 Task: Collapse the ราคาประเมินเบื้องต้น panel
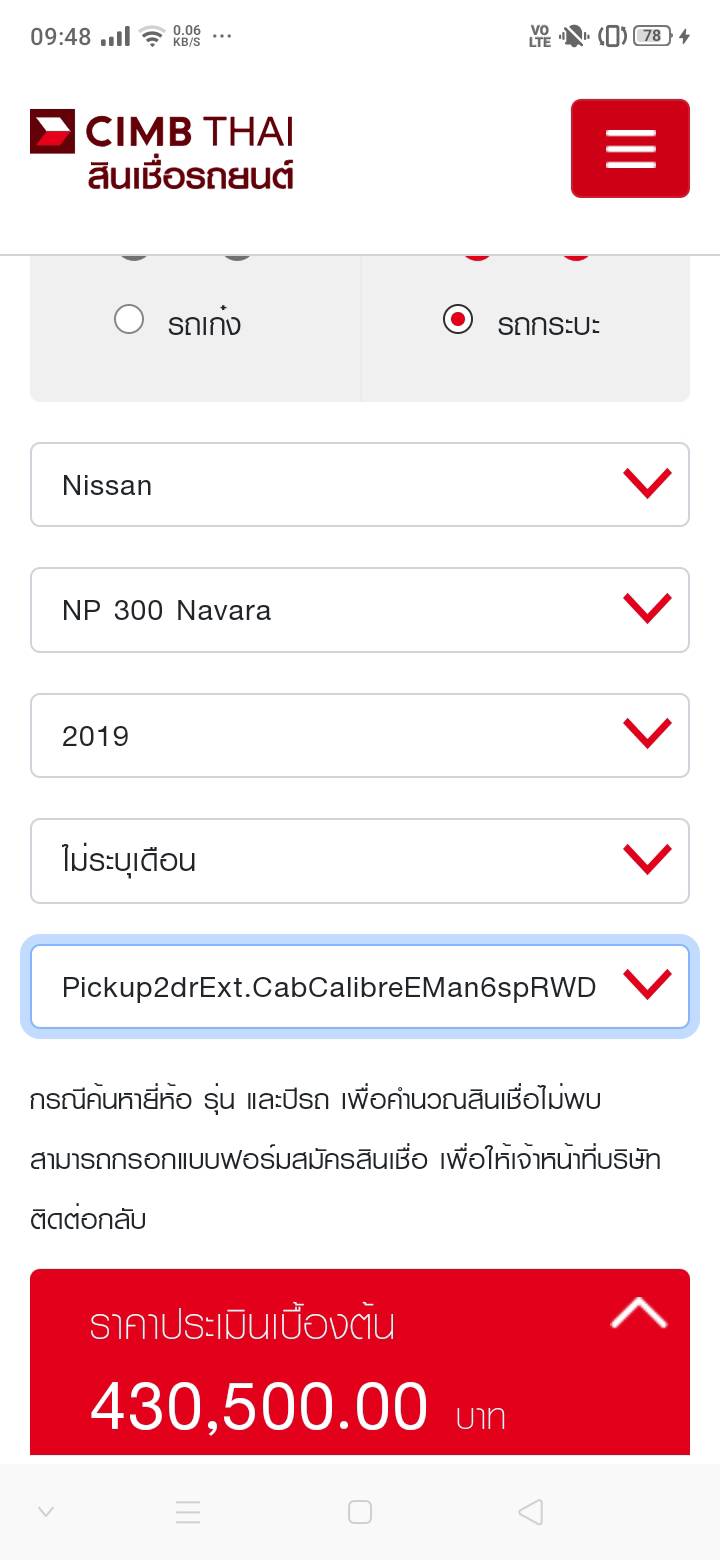click(x=638, y=1313)
